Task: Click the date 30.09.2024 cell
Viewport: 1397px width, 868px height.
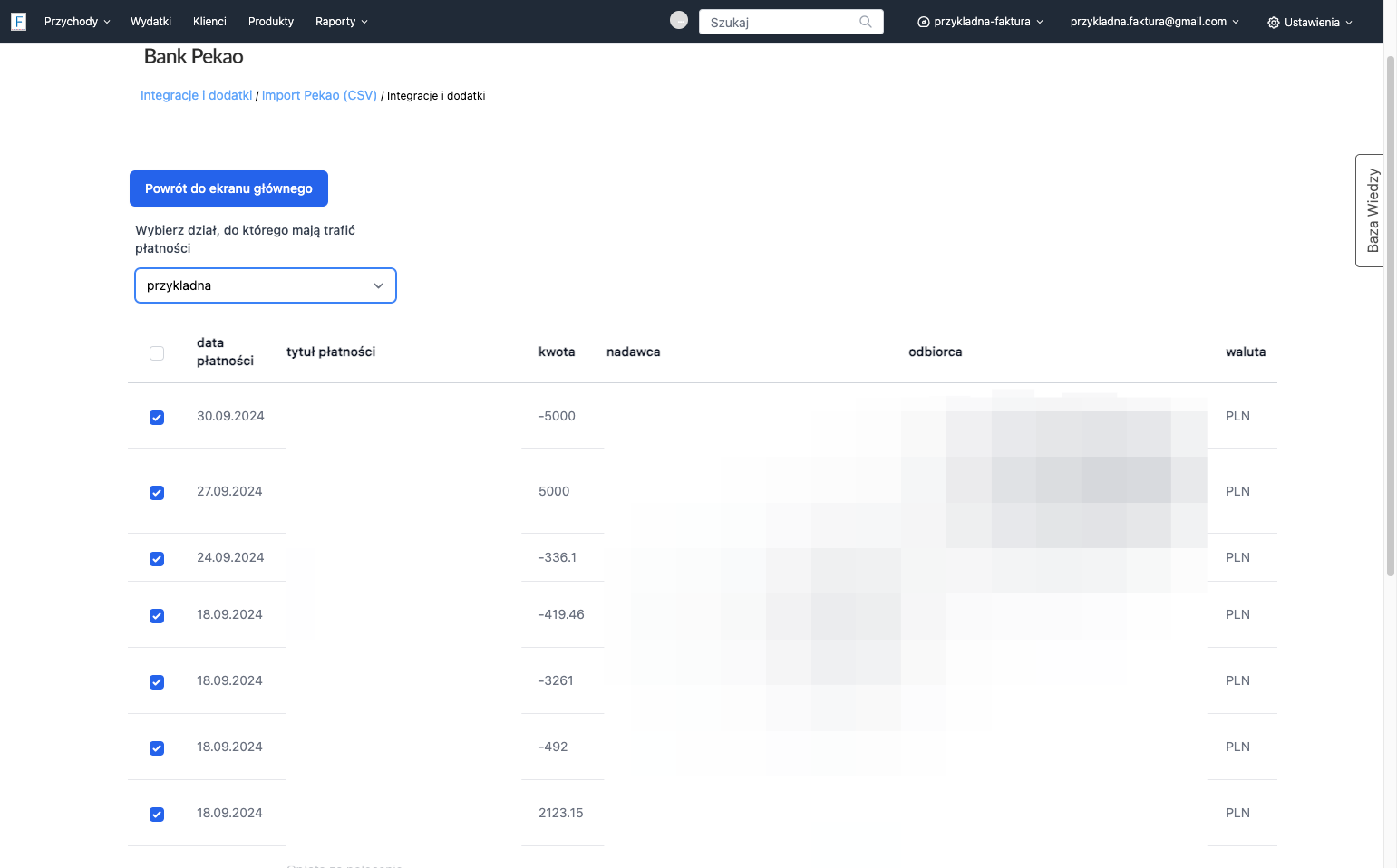Action: click(x=230, y=416)
